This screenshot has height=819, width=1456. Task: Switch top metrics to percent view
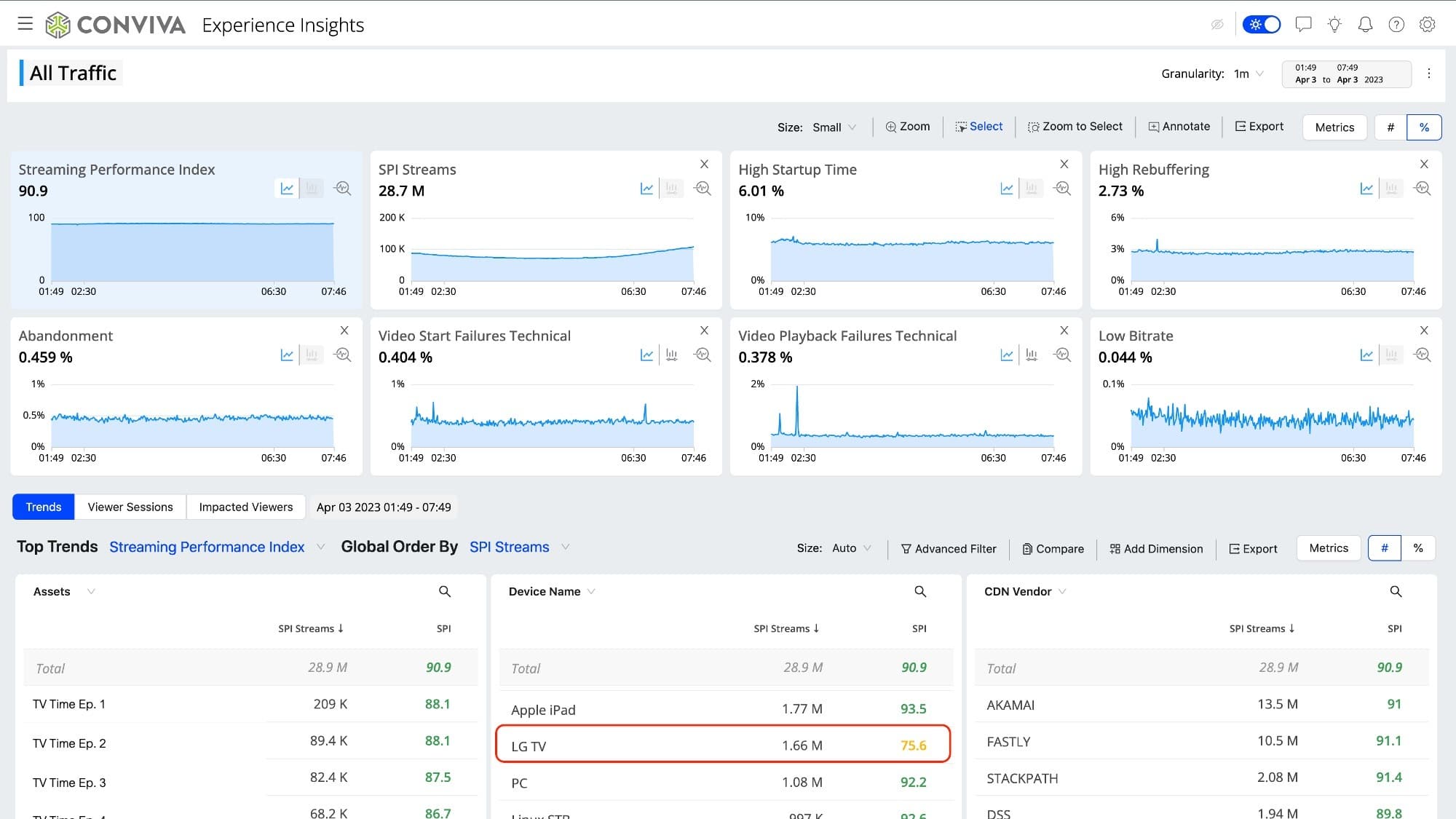point(1424,127)
